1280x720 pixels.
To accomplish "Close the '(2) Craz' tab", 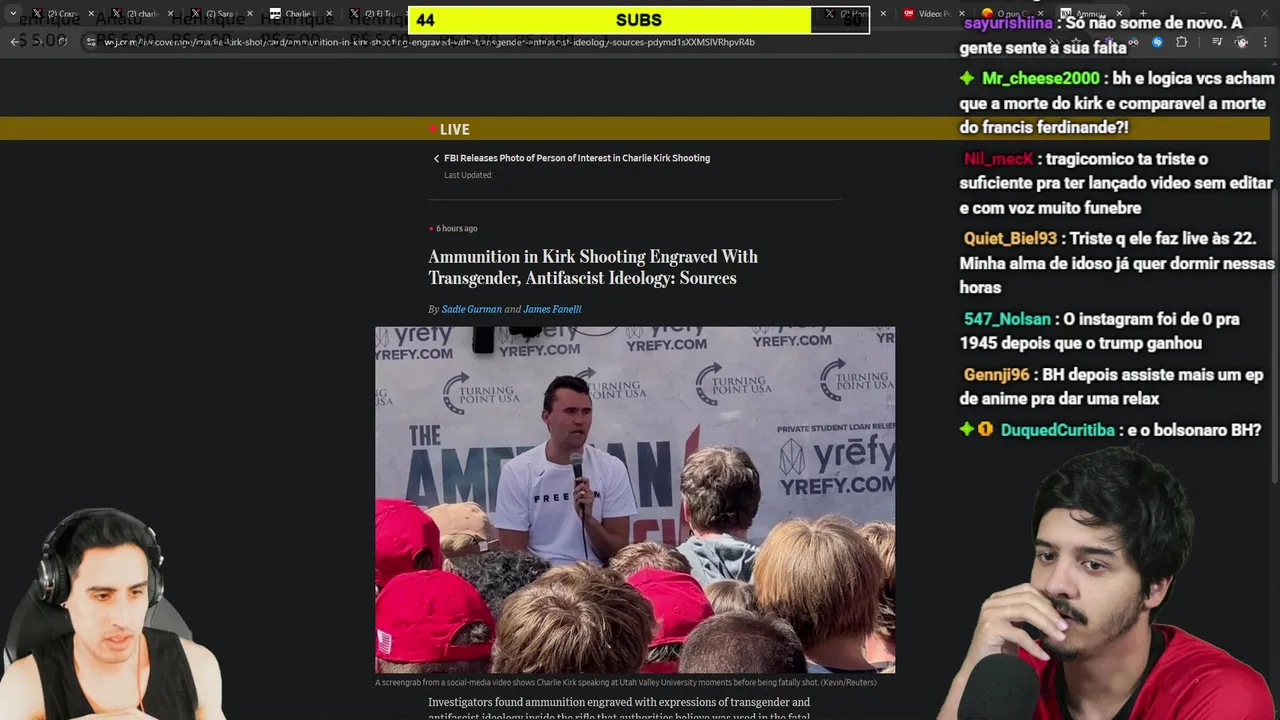I will click(x=91, y=14).
